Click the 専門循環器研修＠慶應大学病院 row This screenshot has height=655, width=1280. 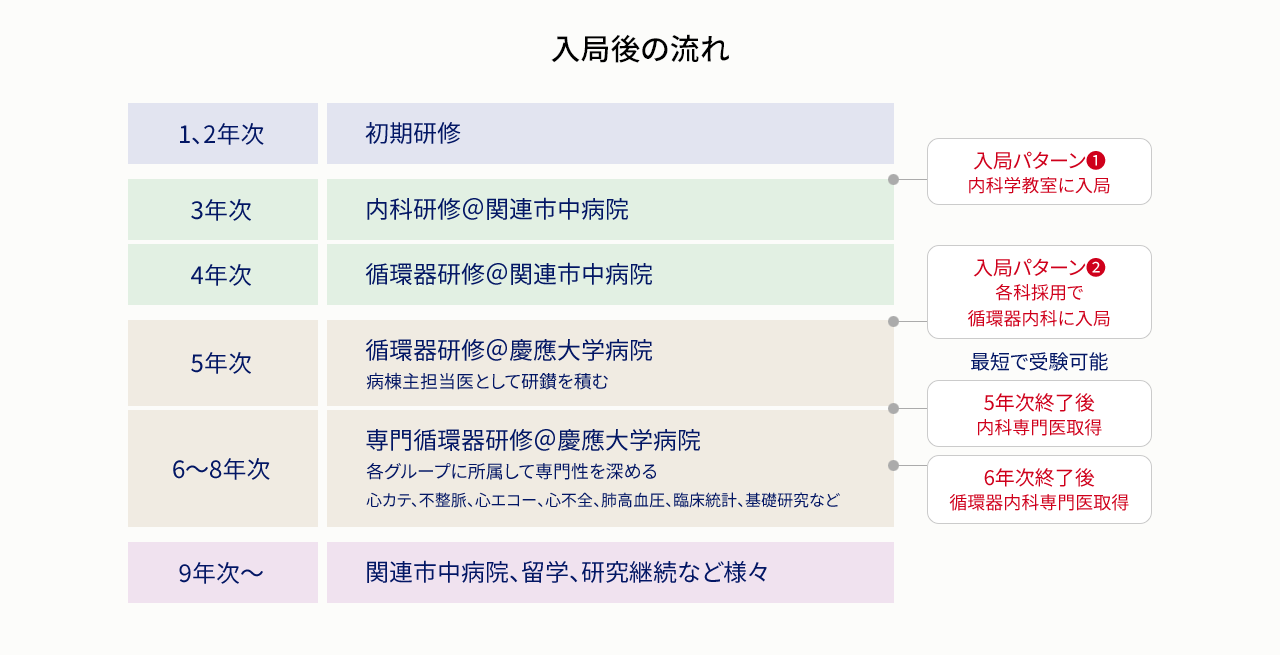point(610,468)
